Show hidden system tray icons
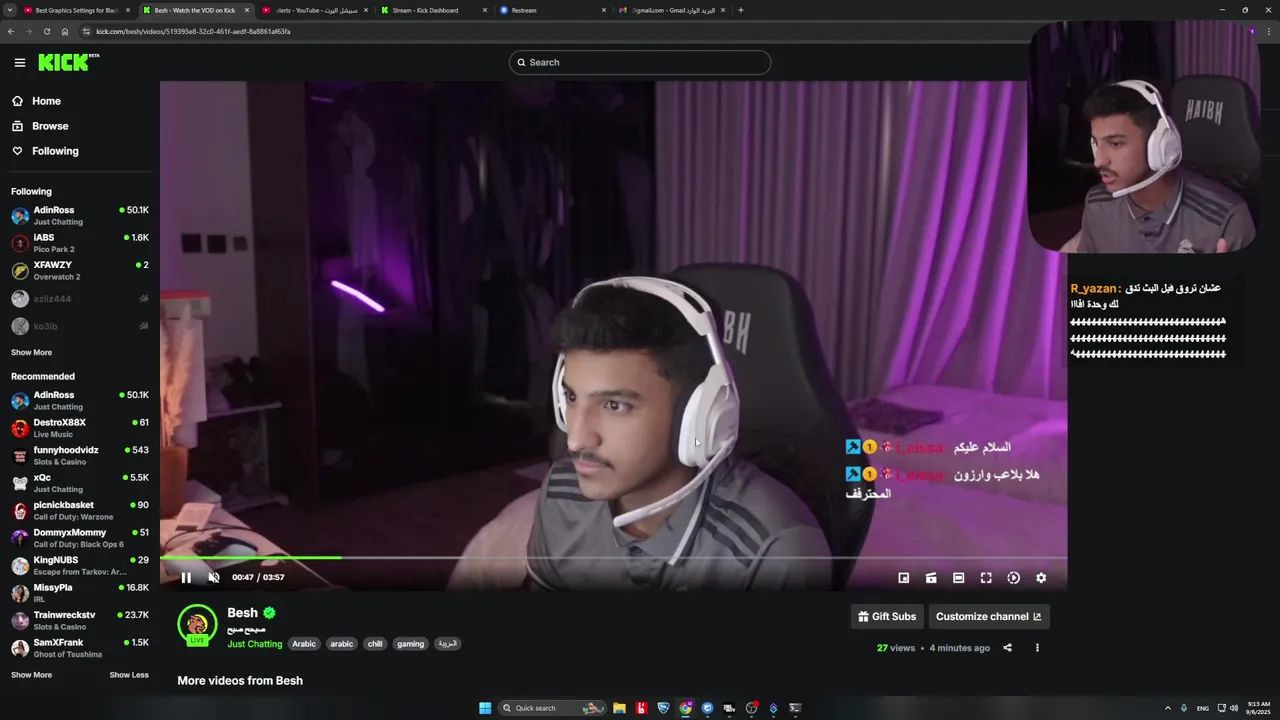Image resolution: width=1280 pixels, height=720 pixels. (1167, 708)
